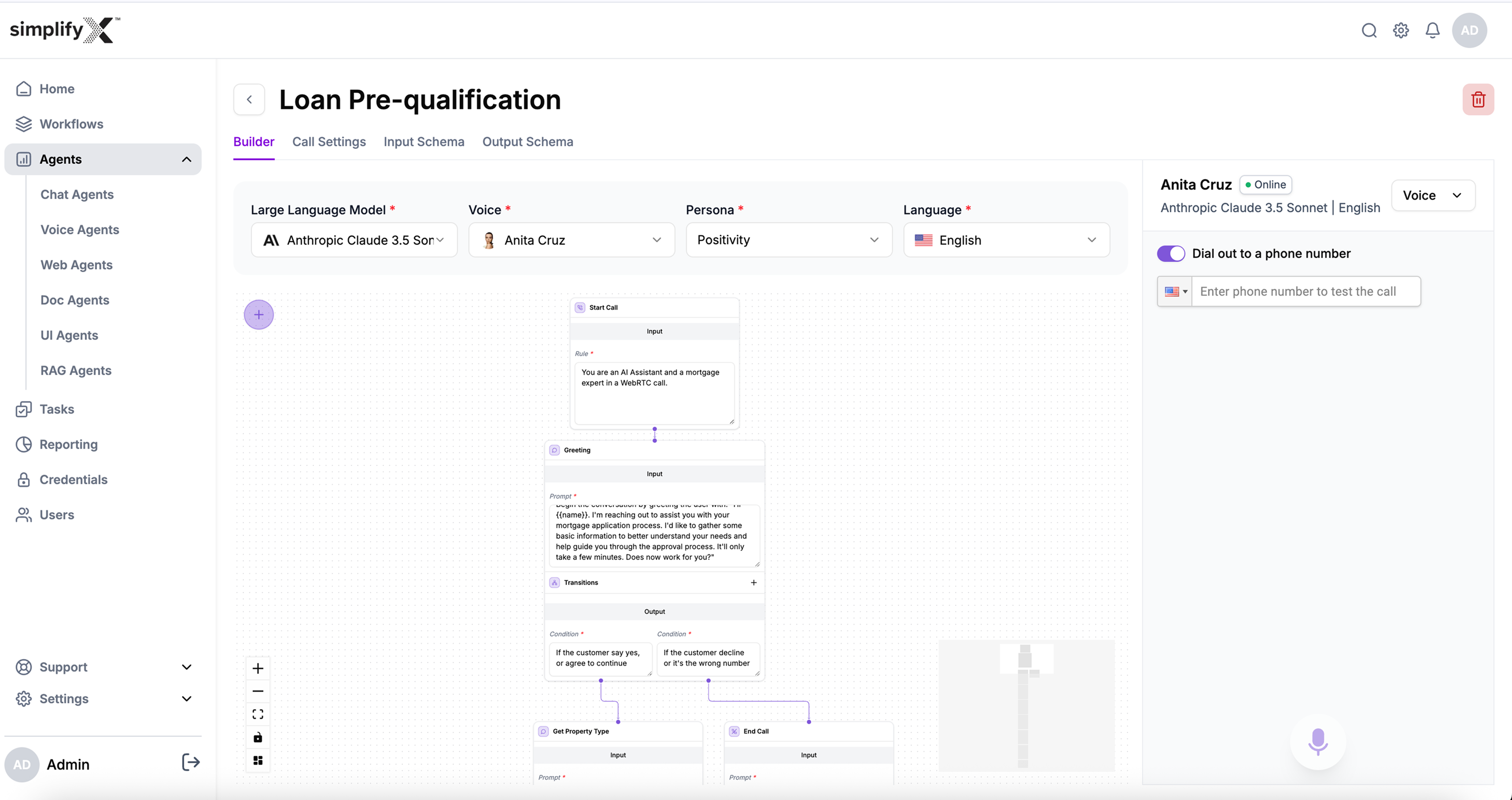Toggle the canvas lock control
The image size is (1512, 800).
(x=258, y=737)
